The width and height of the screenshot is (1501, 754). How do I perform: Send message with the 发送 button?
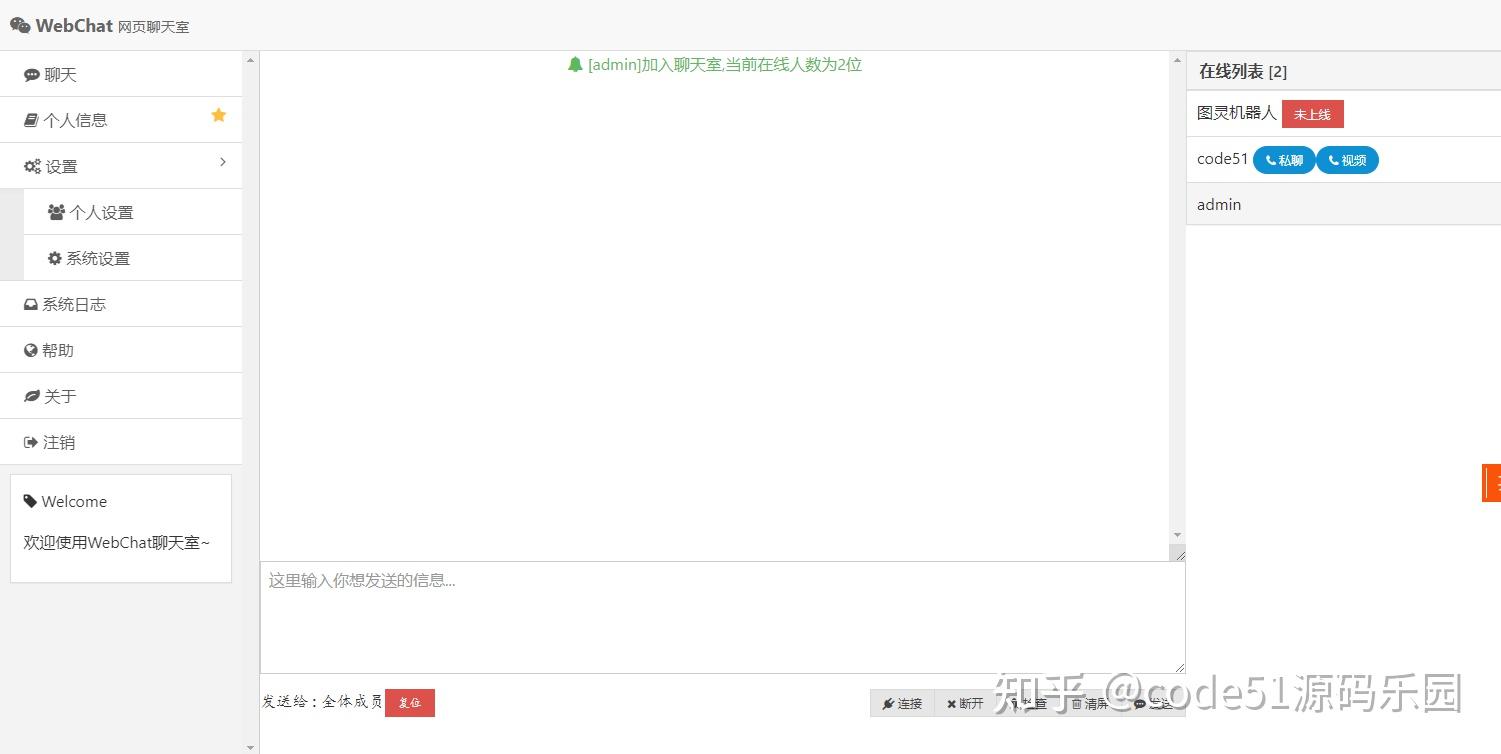coord(1155,703)
